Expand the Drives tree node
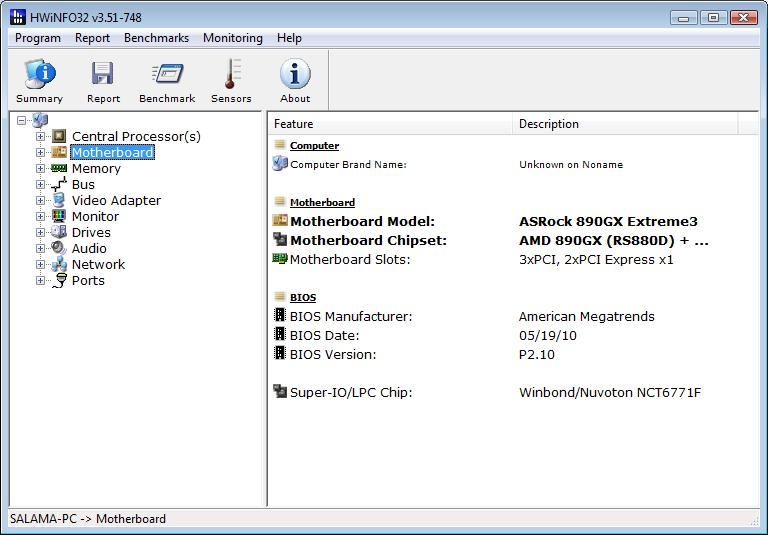The width and height of the screenshot is (768, 535). (x=41, y=232)
